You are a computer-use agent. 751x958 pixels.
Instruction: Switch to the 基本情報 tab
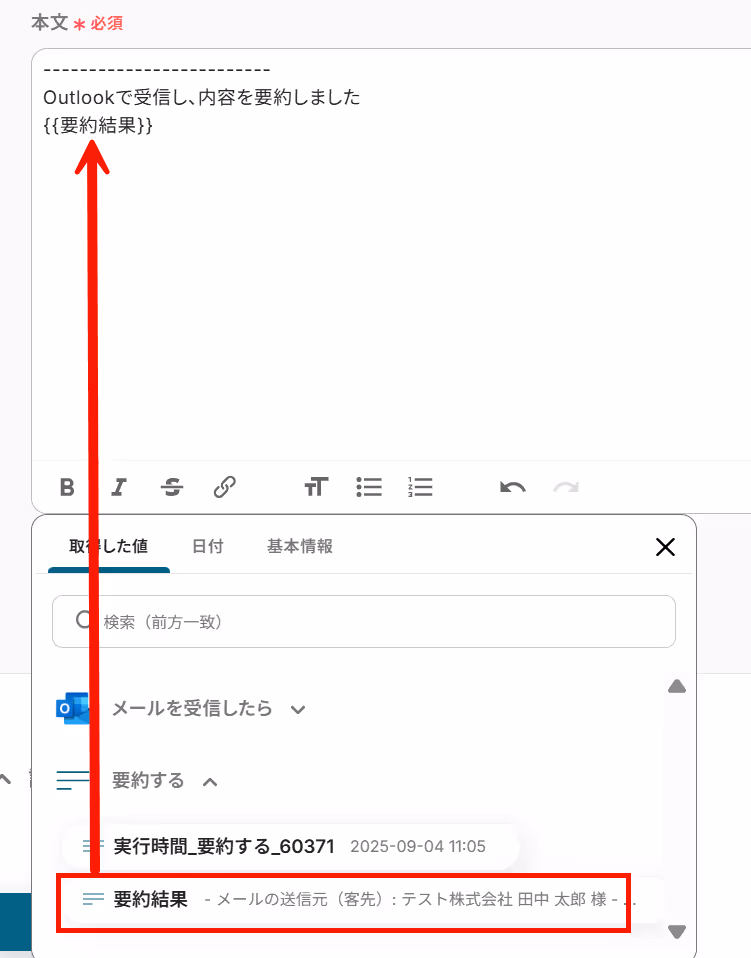click(300, 546)
